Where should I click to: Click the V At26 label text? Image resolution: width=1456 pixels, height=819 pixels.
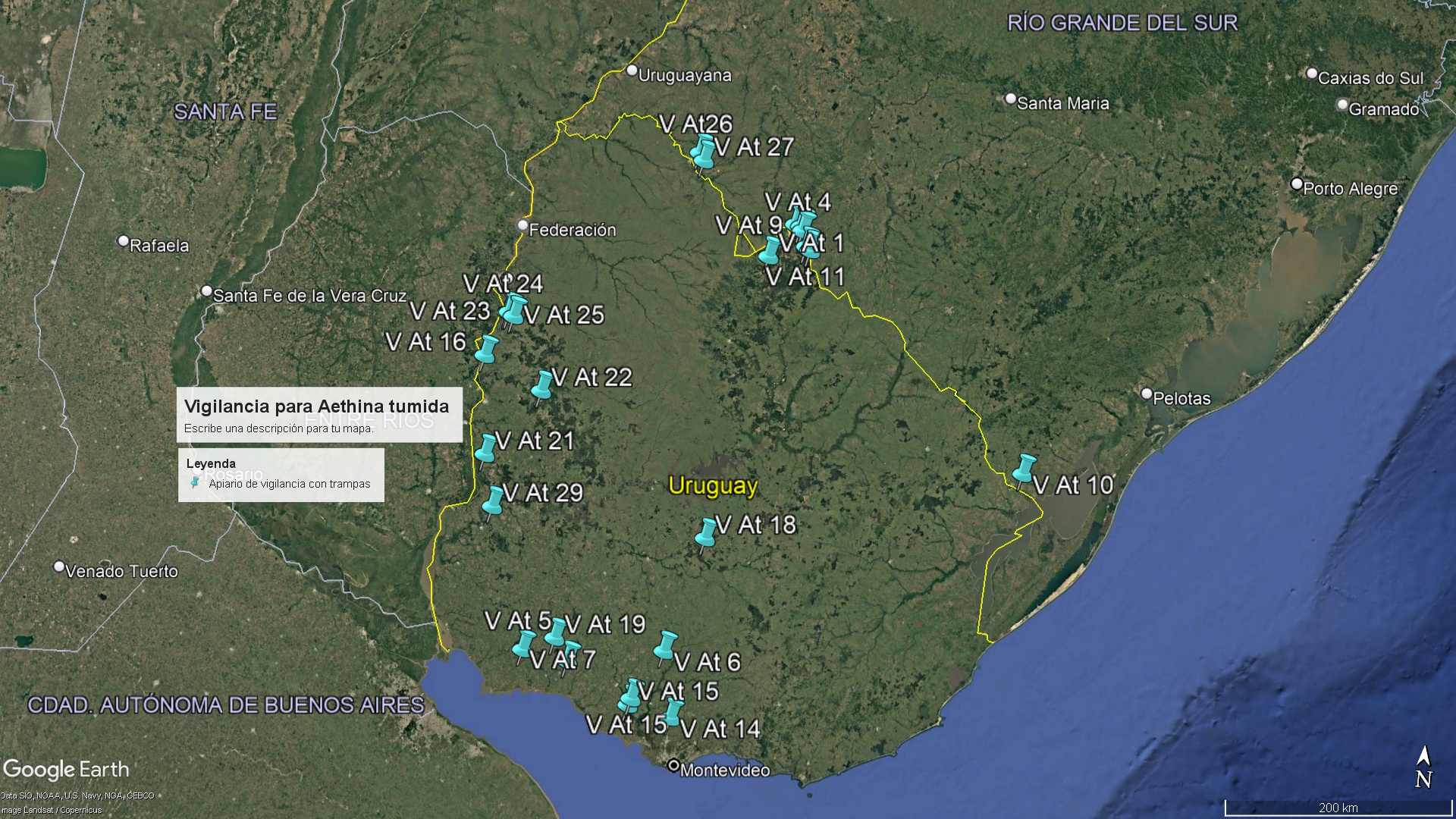coord(695,124)
